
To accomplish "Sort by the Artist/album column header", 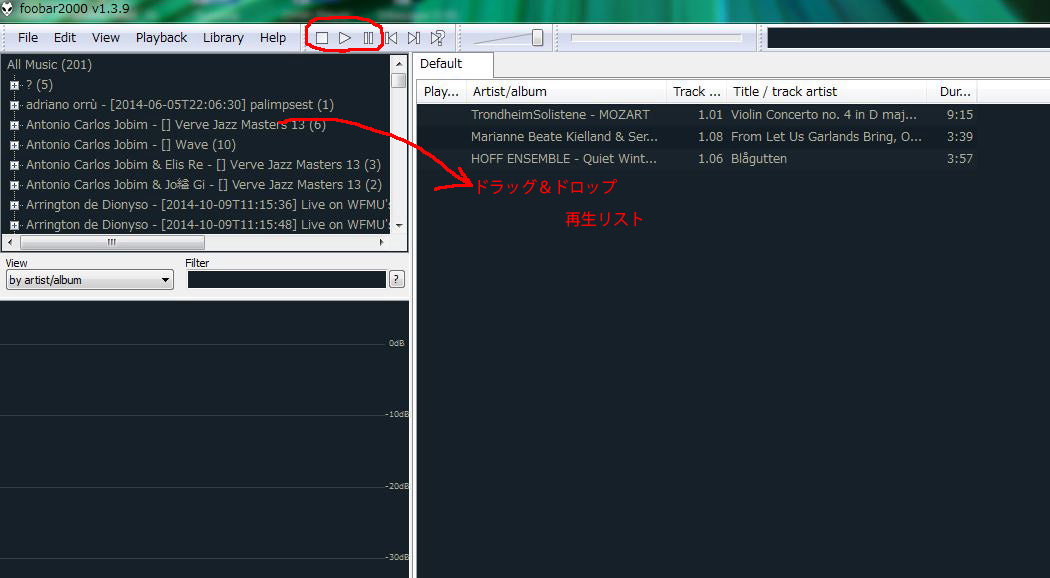I will 567,92.
